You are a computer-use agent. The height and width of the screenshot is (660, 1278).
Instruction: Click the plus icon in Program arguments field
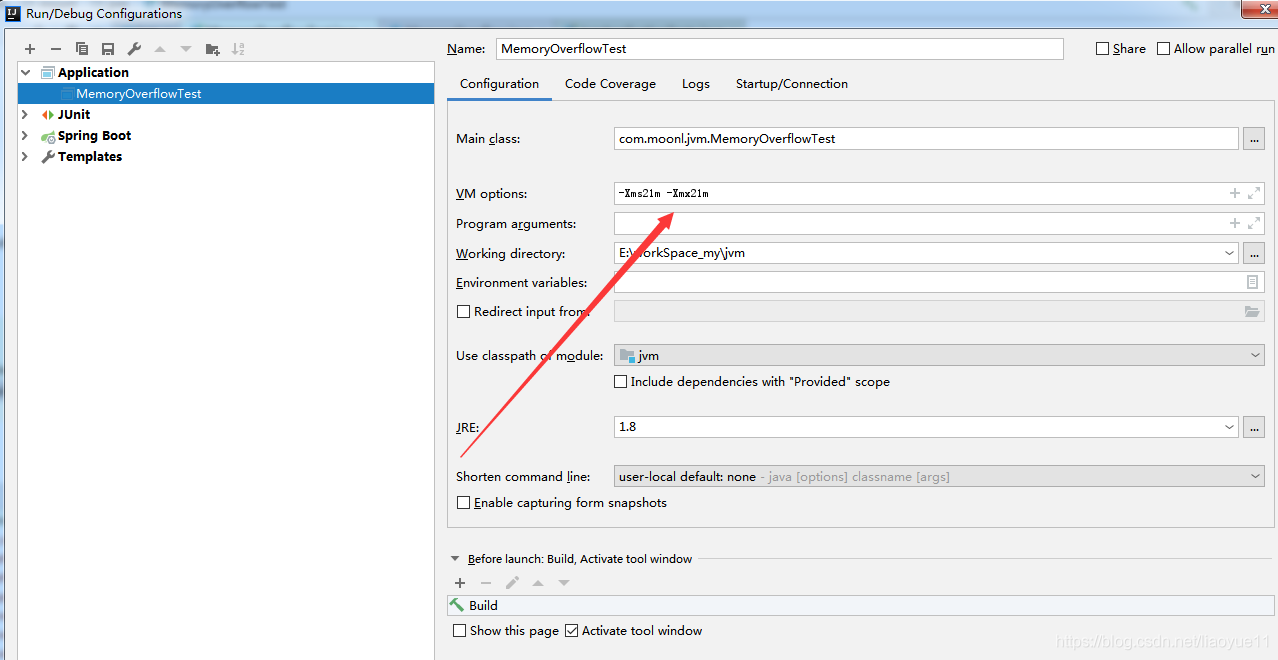pos(1235,224)
